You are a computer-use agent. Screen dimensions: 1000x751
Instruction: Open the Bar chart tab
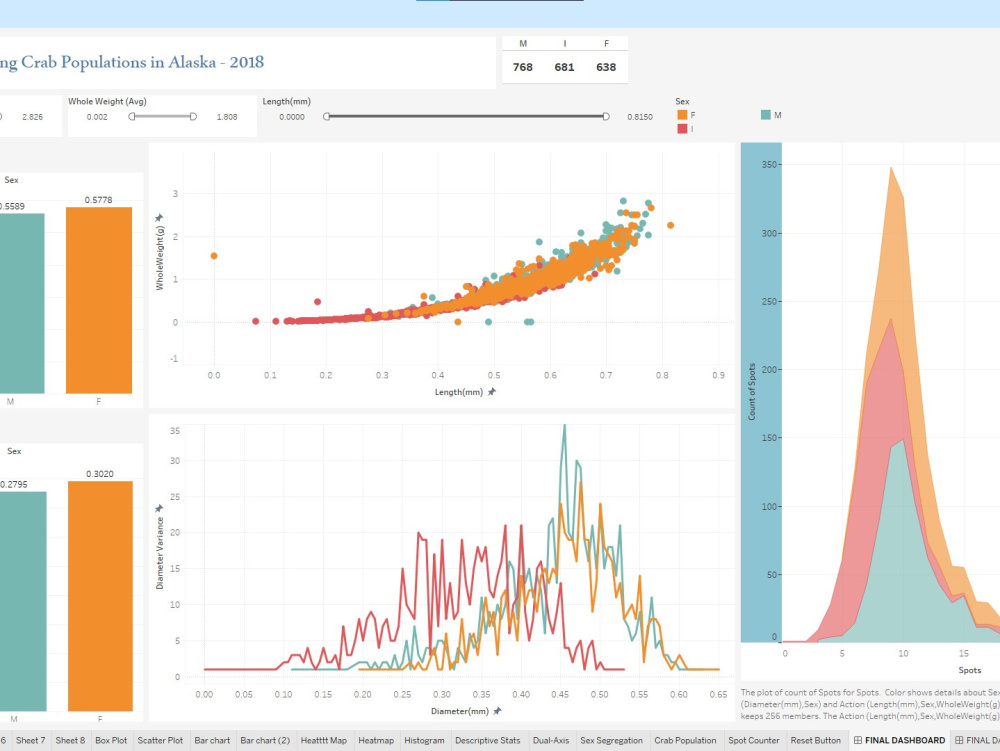212,740
